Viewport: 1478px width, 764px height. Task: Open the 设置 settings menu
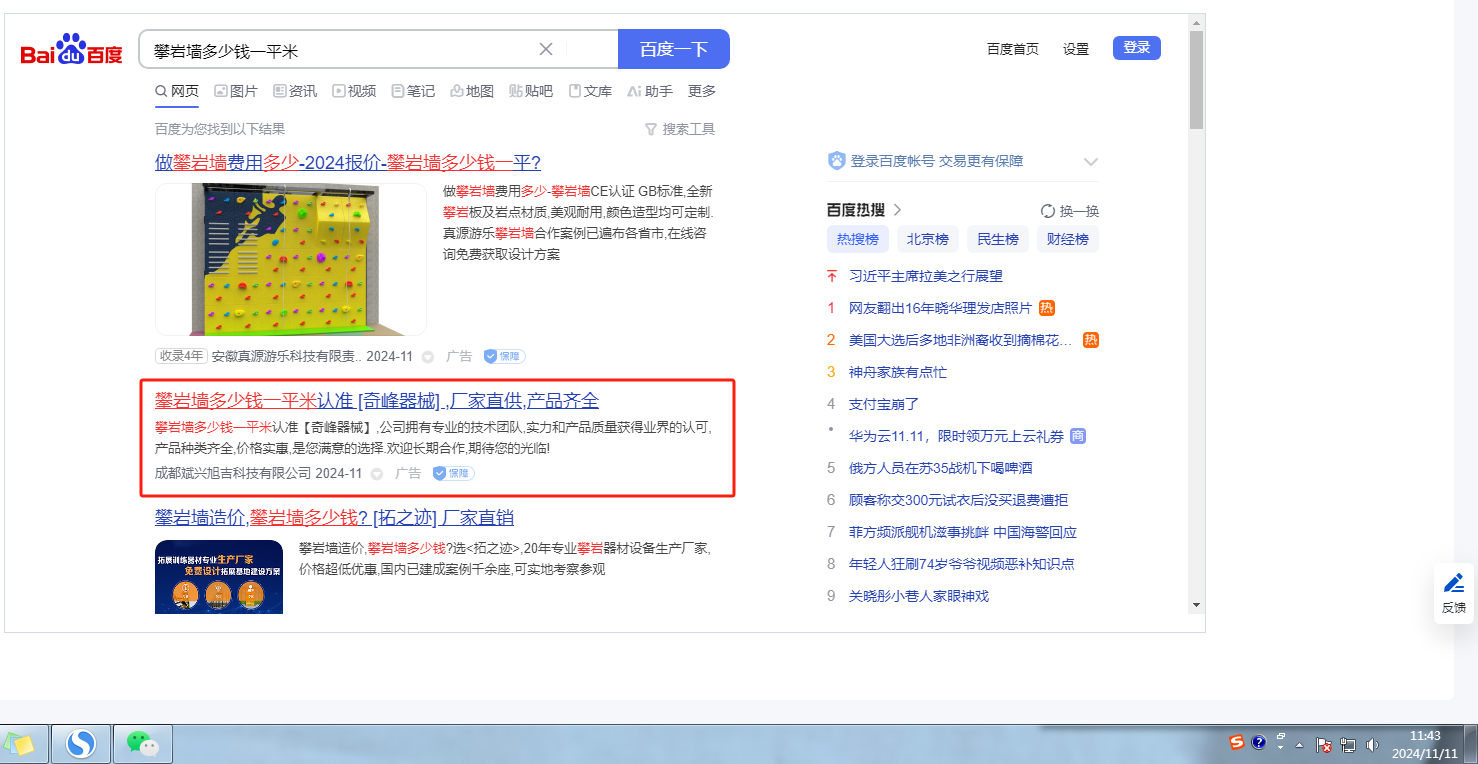point(1076,49)
